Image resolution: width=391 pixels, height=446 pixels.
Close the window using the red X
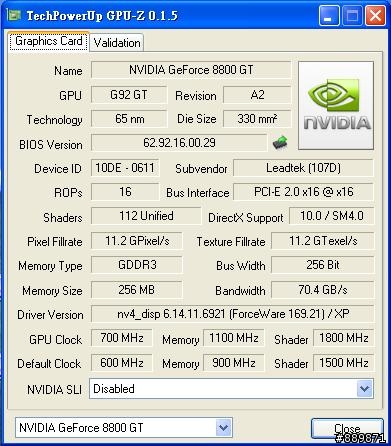pos(375,16)
